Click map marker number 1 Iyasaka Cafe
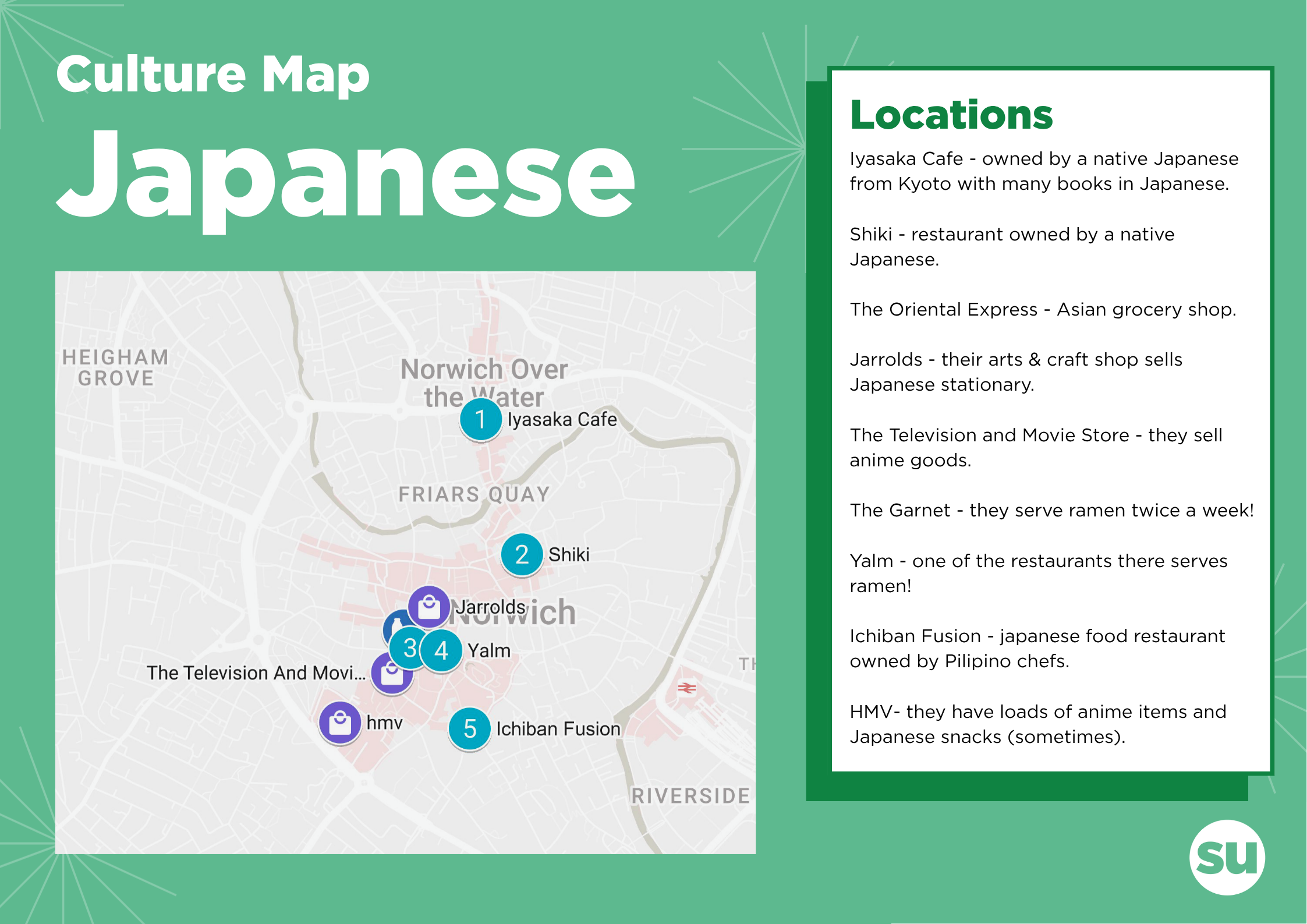This screenshot has height=924, width=1307. (x=480, y=419)
